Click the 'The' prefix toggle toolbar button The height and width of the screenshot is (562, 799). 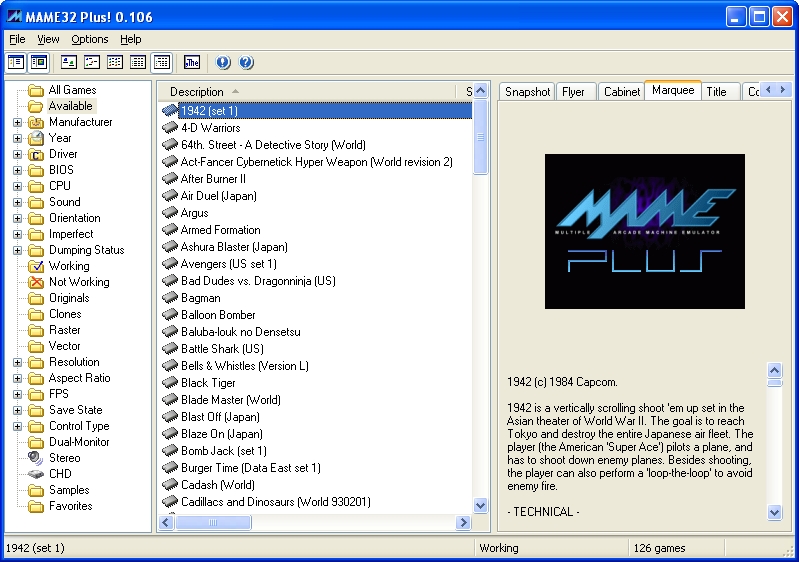(191, 62)
